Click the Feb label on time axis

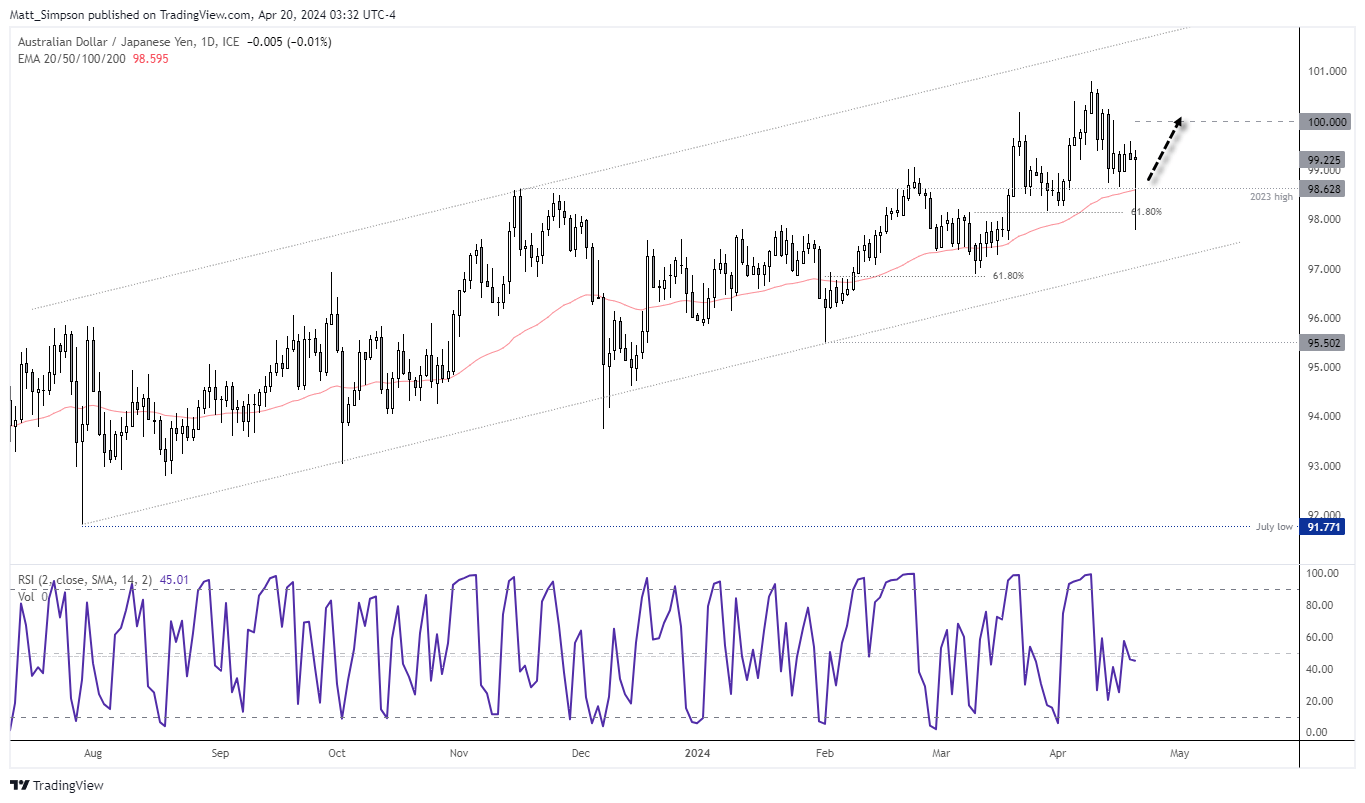point(824,752)
